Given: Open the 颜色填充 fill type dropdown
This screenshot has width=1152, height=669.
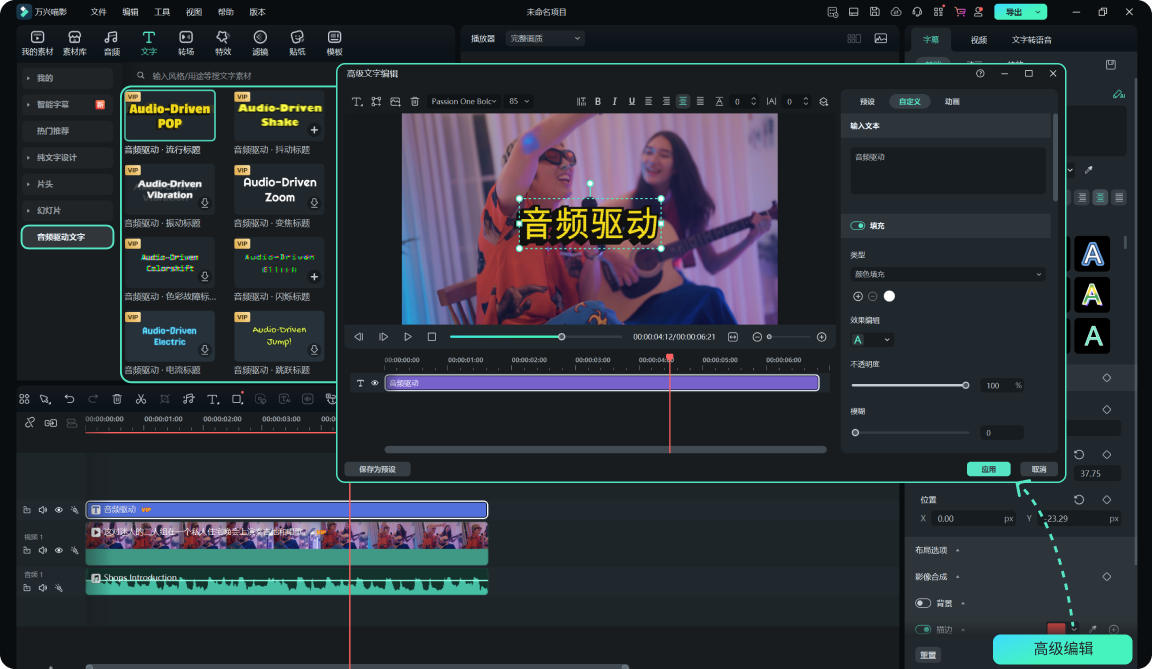Looking at the screenshot, I should click(x=947, y=274).
